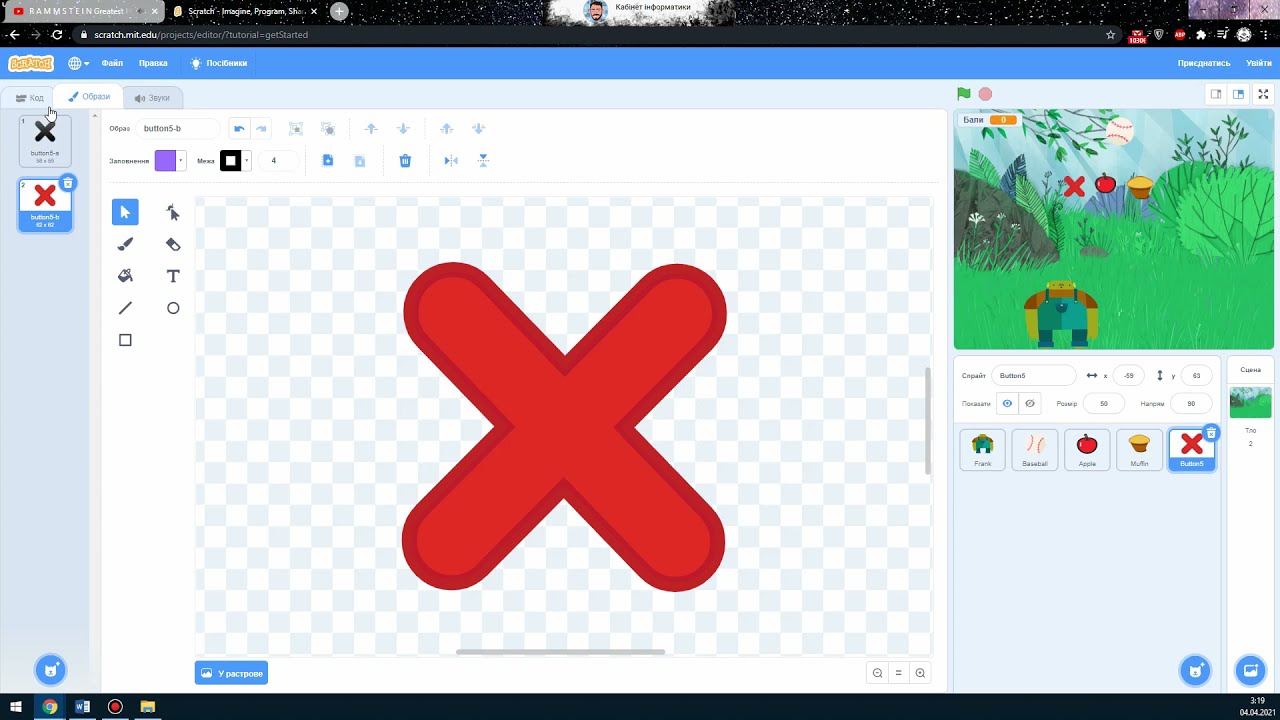The image size is (1280, 720).
Task: Flip the costume horizontally
Action: click(451, 161)
